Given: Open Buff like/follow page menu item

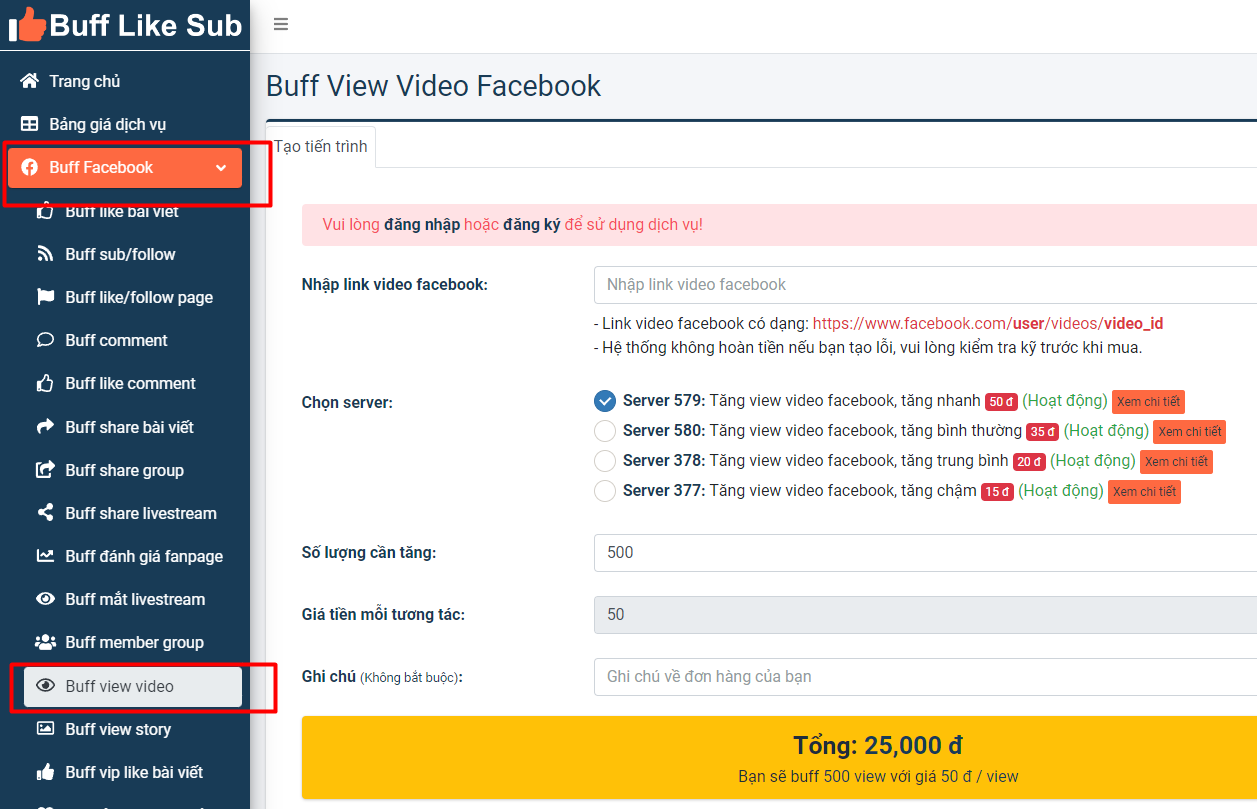Looking at the screenshot, I should 133,297.
